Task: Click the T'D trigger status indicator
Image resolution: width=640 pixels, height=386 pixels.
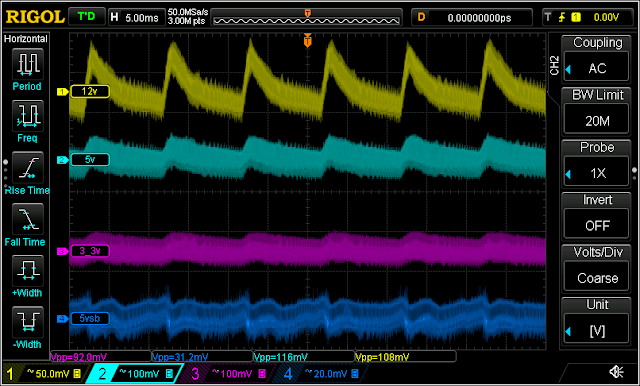Action: tap(87, 17)
